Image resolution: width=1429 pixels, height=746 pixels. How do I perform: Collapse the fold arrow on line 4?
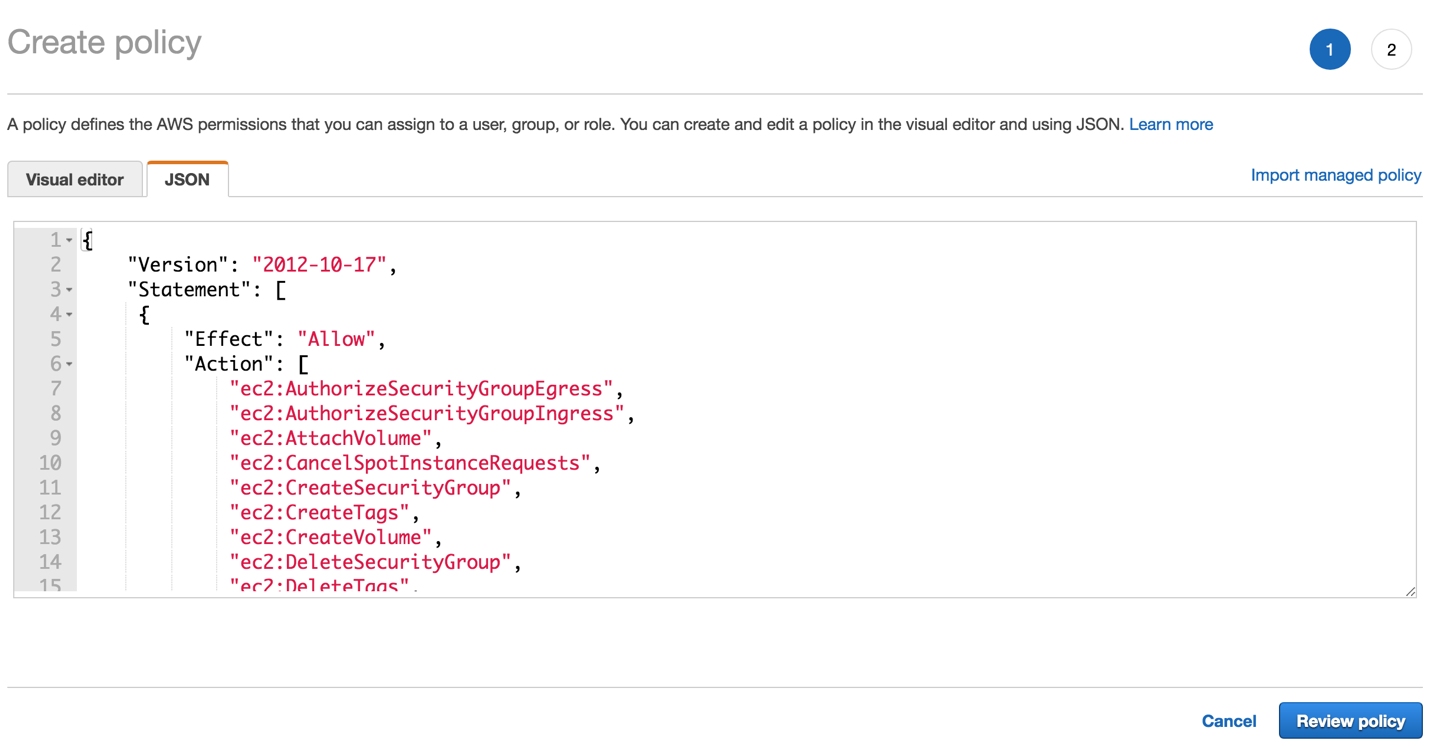(69, 315)
